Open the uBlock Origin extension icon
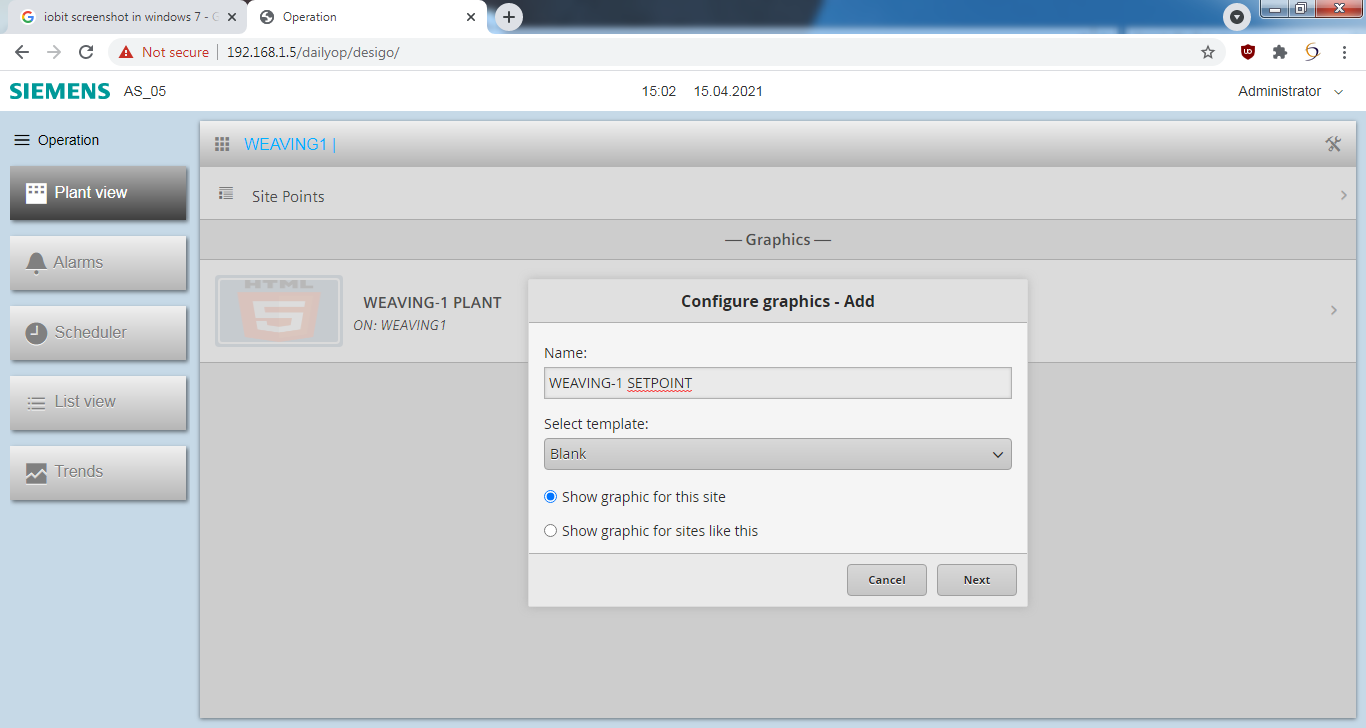 [1248, 52]
